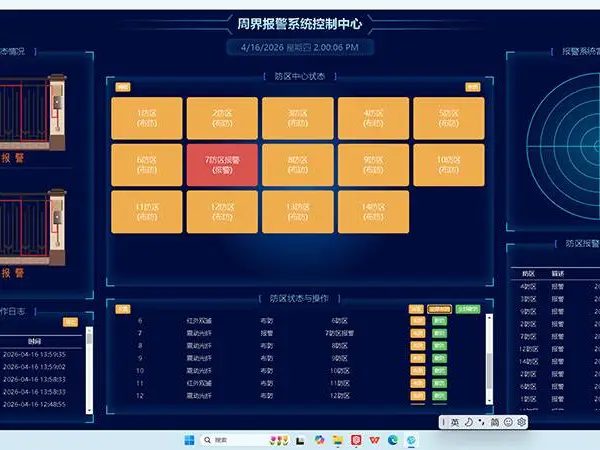600x450 pixels.
Task: Click the radar display in alarm system panel
Action: pos(563,146)
